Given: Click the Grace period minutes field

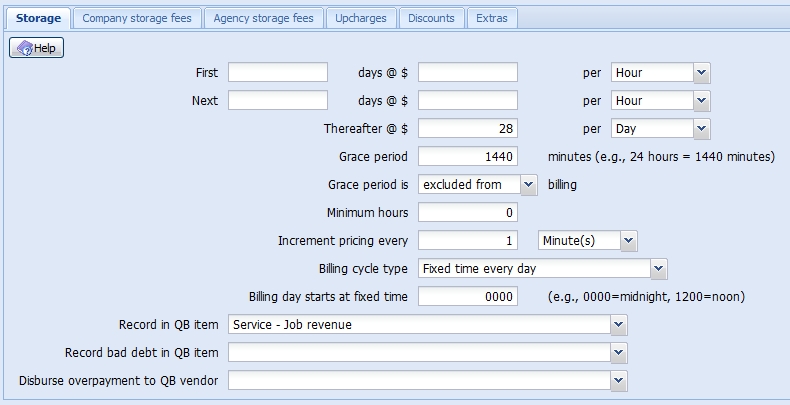Looking at the screenshot, I should click(x=467, y=156).
